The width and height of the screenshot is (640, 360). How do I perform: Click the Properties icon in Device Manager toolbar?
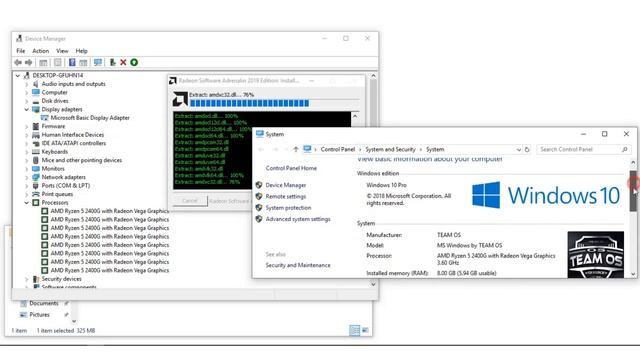pyautogui.click(x=58, y=62)
